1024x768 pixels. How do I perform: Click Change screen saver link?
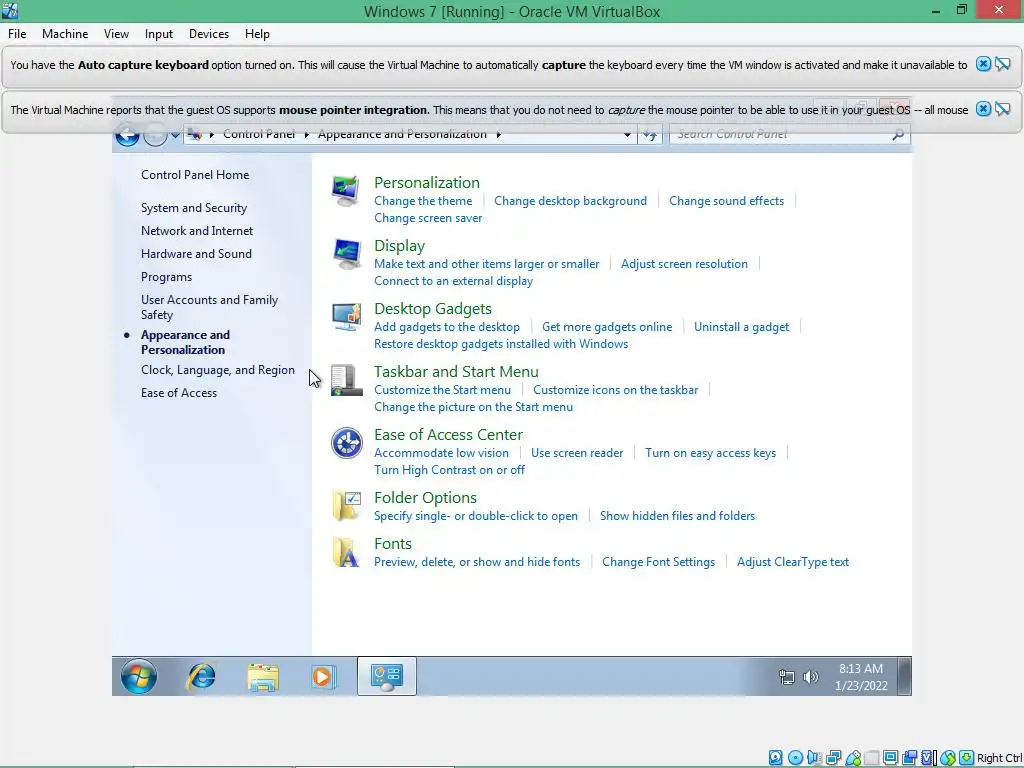(428, 218)
